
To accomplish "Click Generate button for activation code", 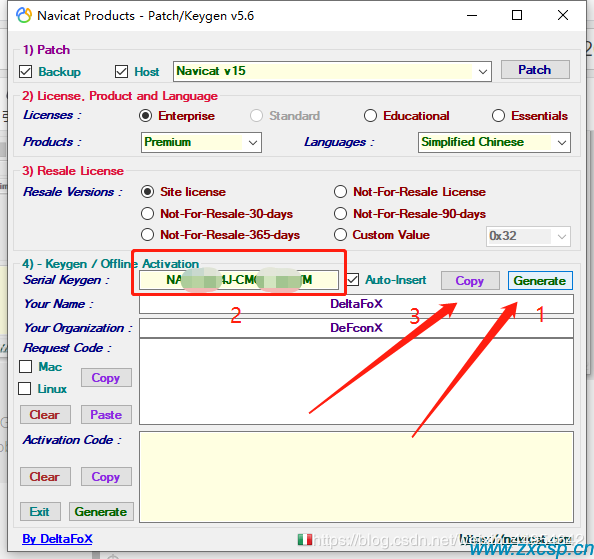I will coord(101,512).
